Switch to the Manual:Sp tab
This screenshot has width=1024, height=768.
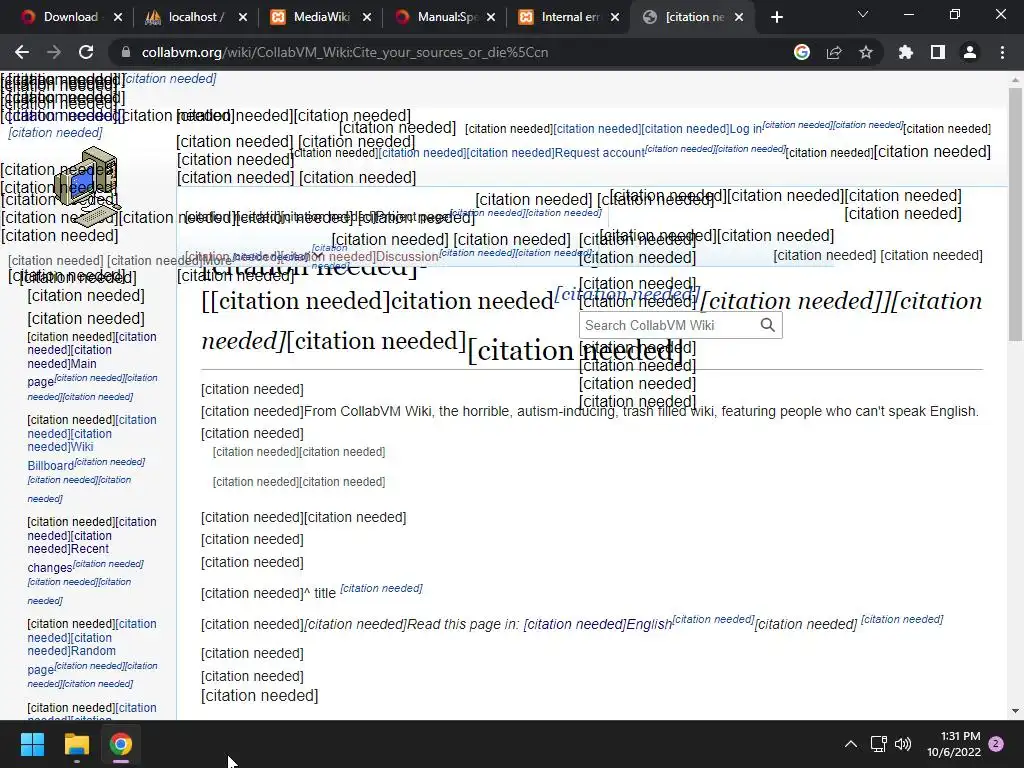pyautogui.click(x=447, y=17)
